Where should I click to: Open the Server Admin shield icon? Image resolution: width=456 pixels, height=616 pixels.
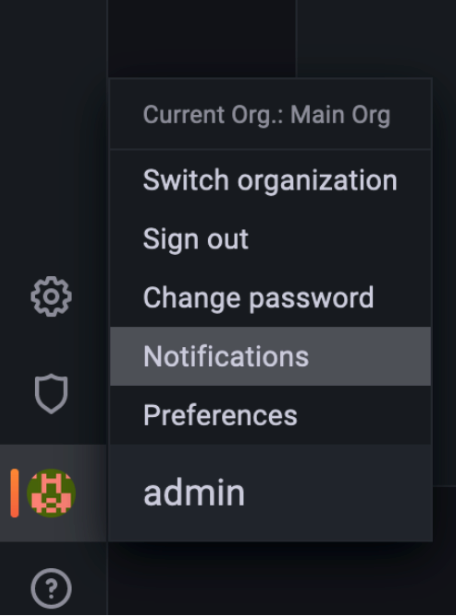coord(51,394)
